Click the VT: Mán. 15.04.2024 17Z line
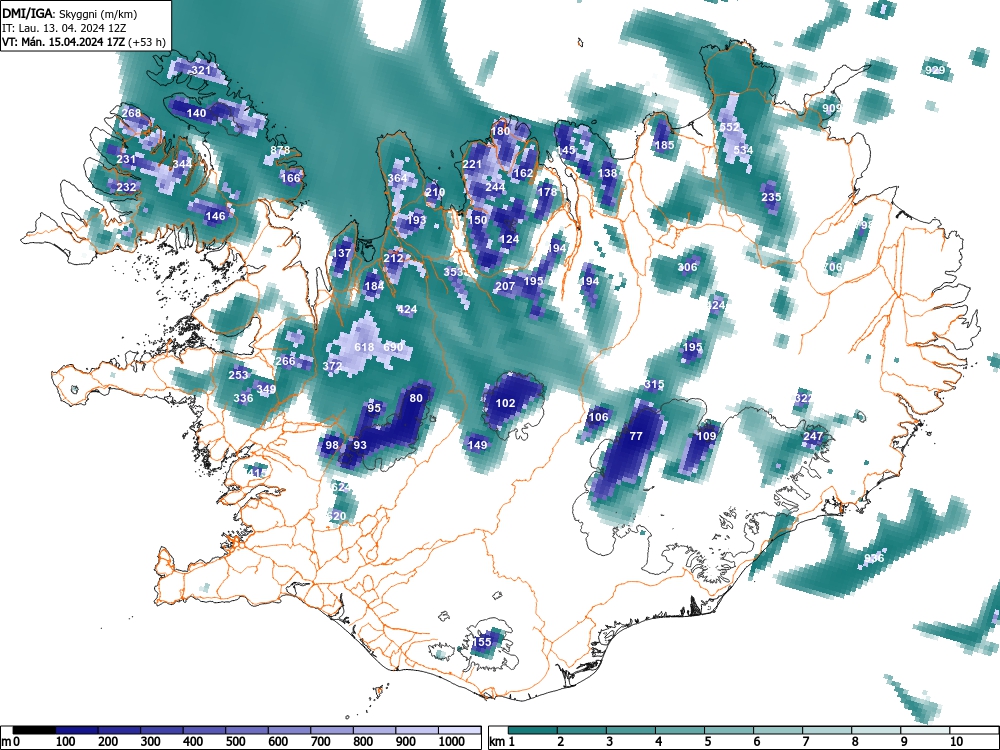 84,43
